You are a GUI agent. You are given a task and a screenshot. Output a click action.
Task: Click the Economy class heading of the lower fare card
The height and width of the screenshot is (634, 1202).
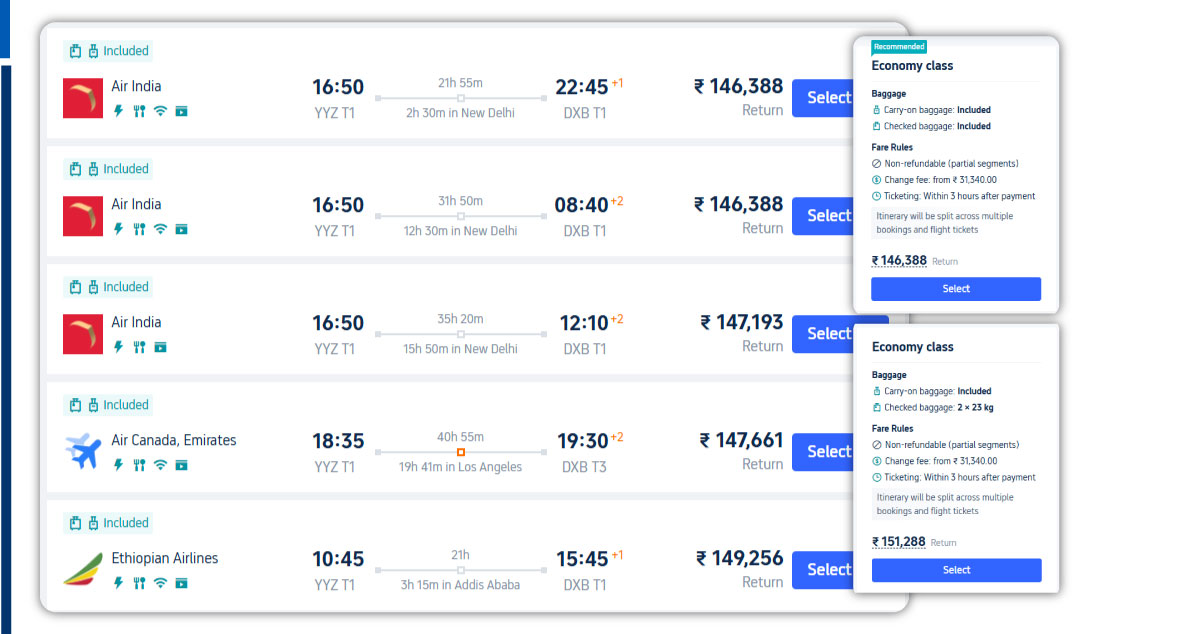click(913, 346)
